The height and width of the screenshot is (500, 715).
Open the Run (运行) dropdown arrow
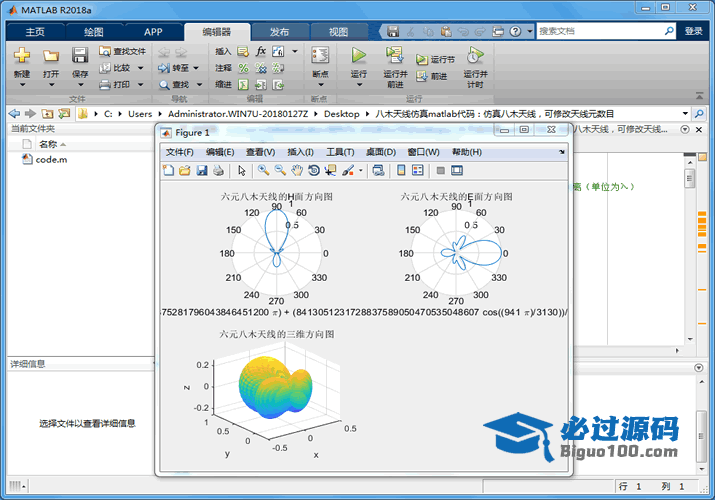click(359, 85)
